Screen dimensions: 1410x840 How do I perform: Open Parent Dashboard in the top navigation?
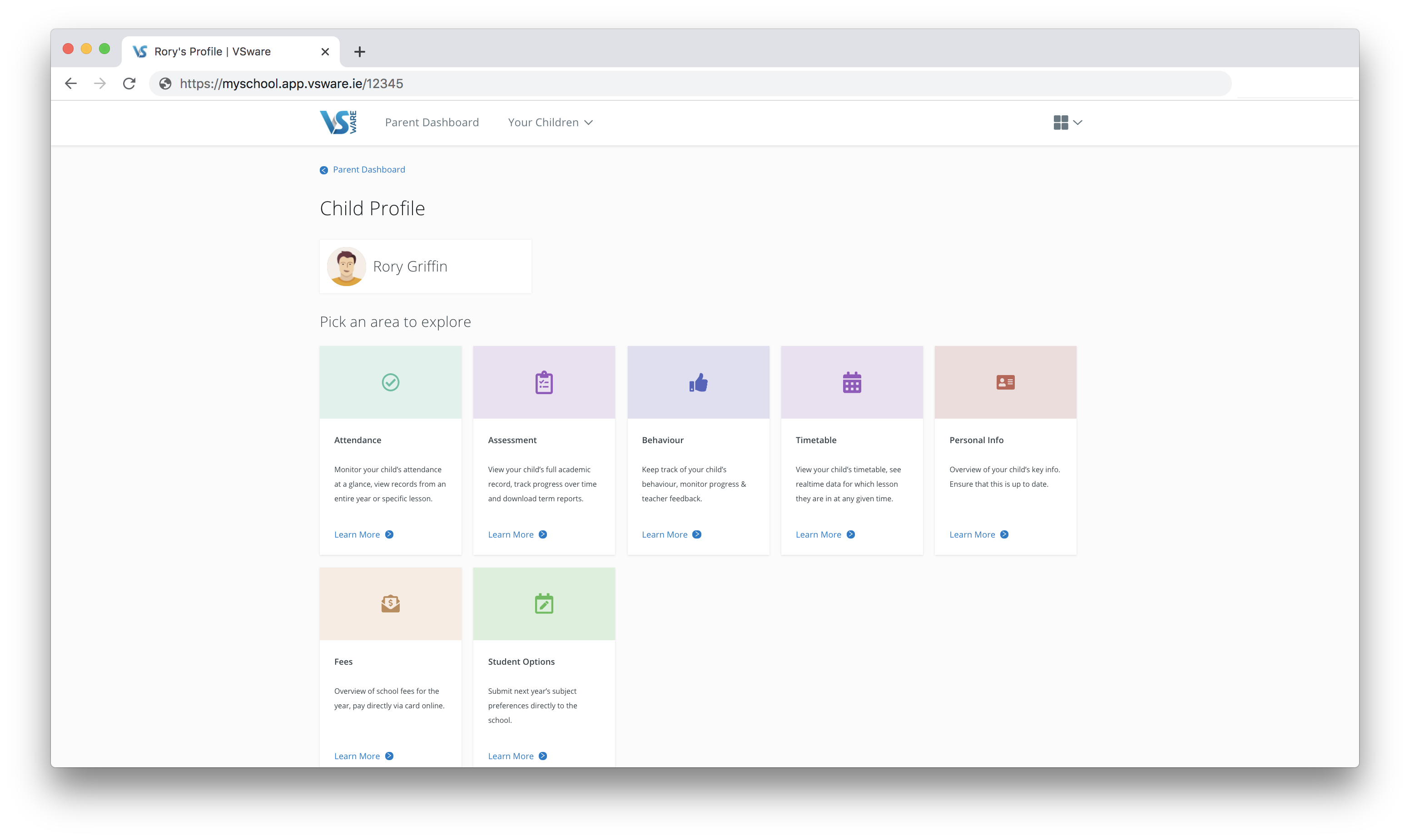tap(432, 122)
